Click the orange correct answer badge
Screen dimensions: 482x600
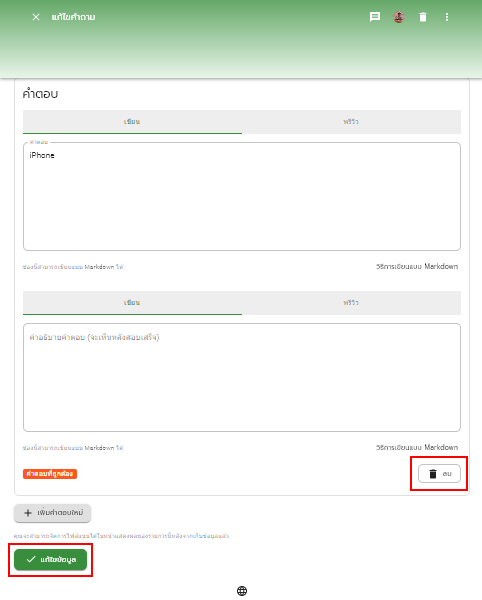(50, 474)
